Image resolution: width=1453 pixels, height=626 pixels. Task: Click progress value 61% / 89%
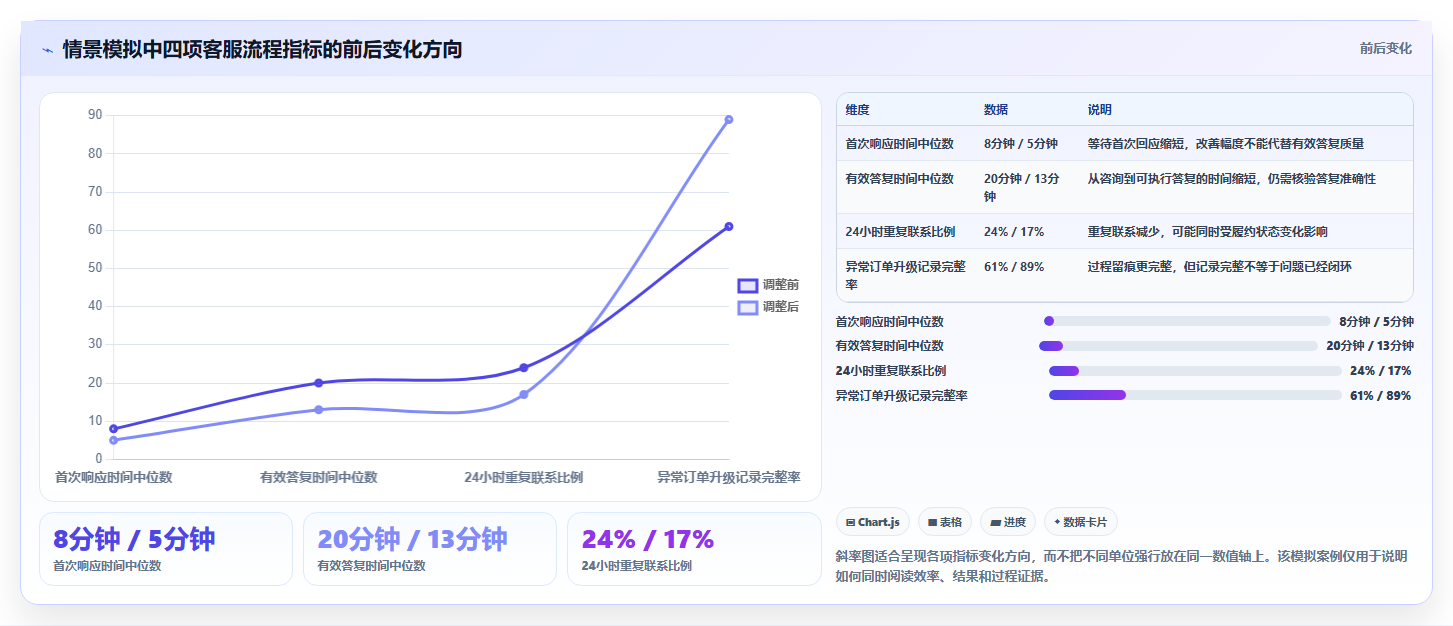(1381, 396)
